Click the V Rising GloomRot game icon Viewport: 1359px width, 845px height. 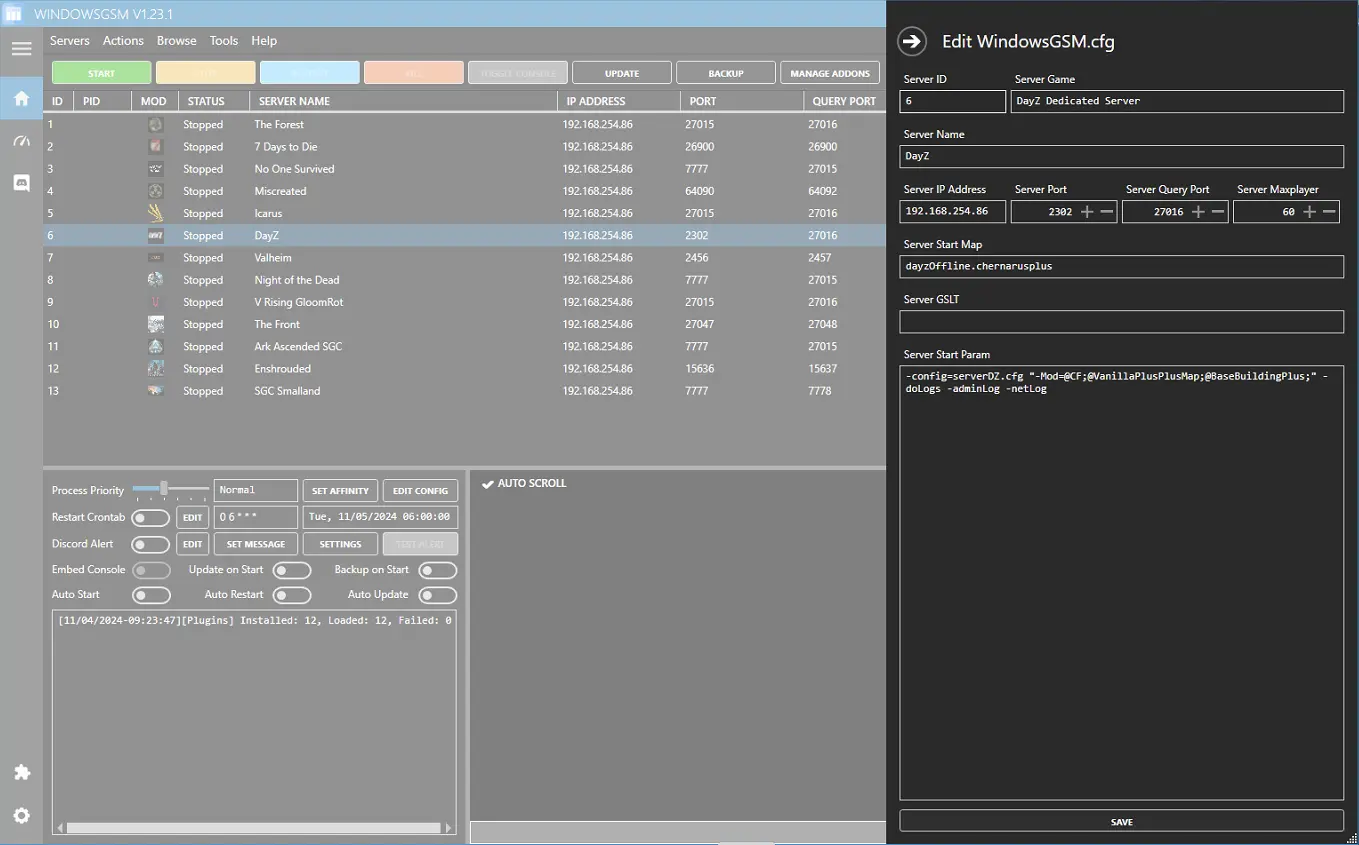(155, 302)
